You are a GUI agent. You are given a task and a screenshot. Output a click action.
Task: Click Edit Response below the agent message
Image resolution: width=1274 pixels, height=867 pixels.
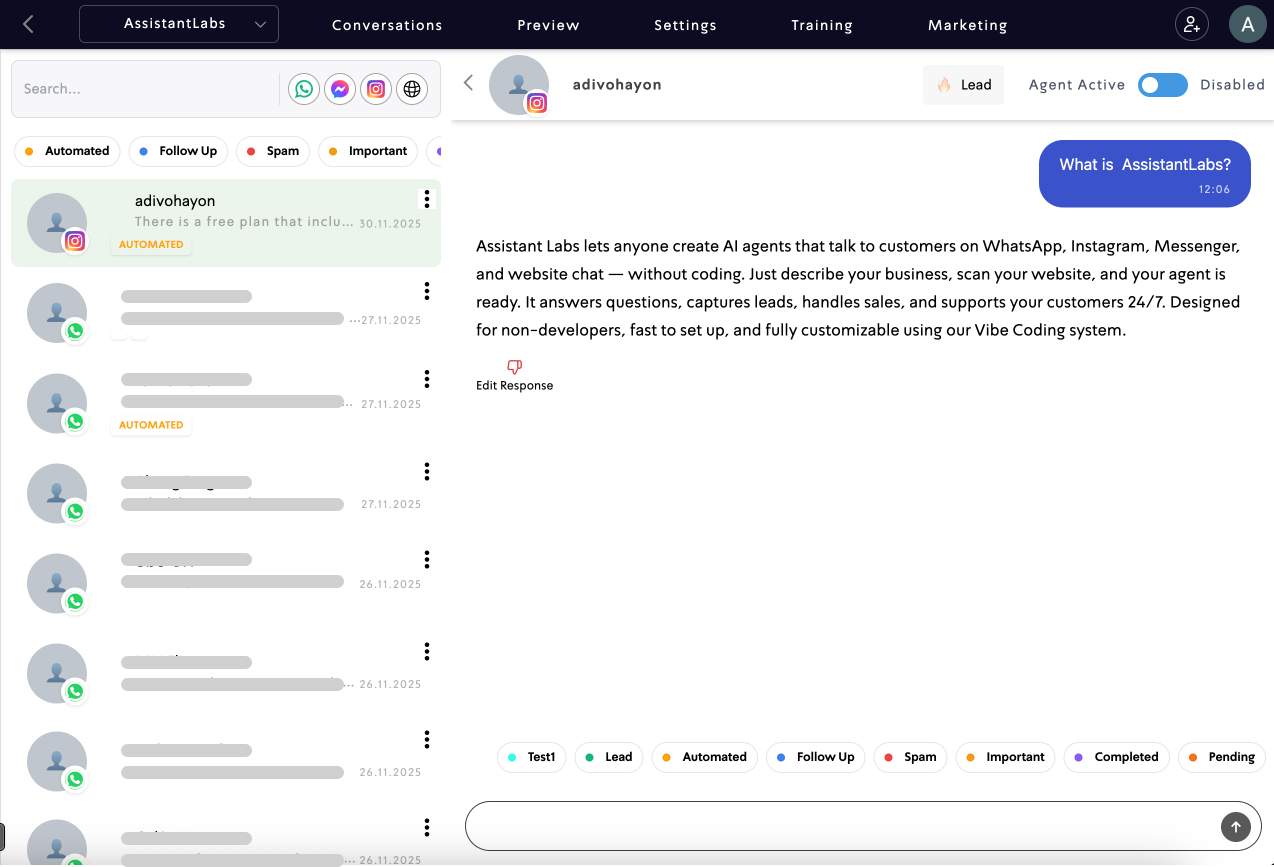point(515,384)
